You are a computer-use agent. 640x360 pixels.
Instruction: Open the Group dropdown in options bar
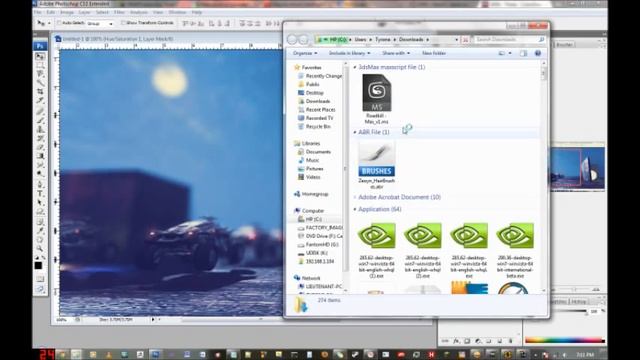(x=100, y=24)
